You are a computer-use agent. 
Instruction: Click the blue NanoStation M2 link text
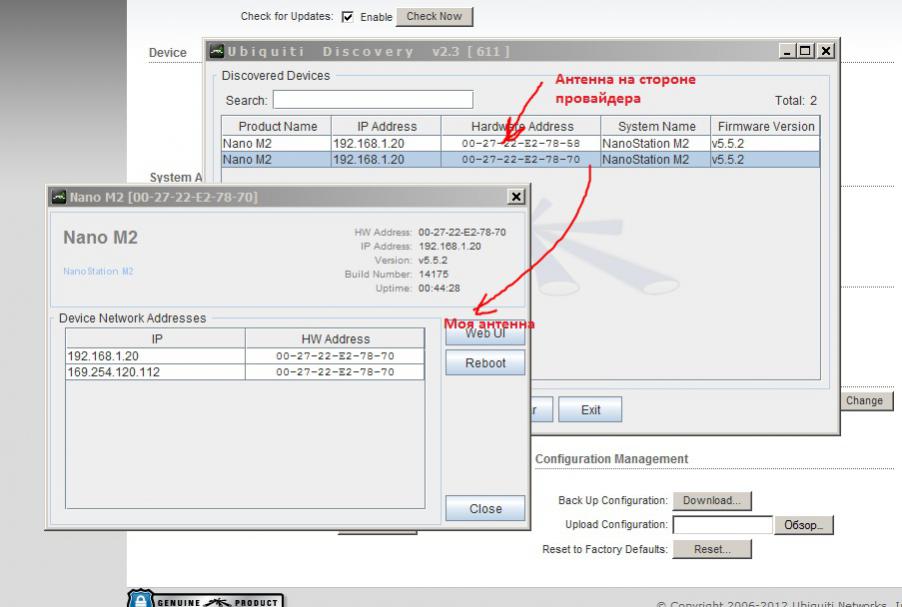coord(98,271)
